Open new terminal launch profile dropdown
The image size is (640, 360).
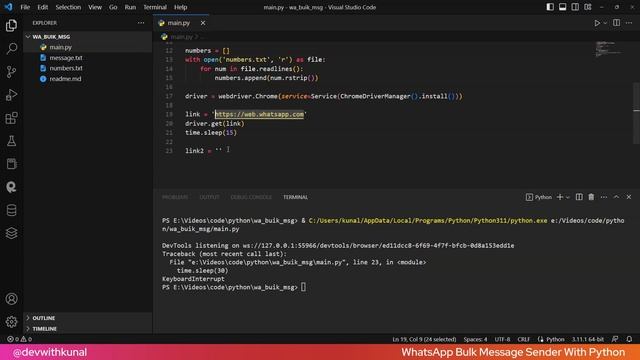[x=568, y=198]
